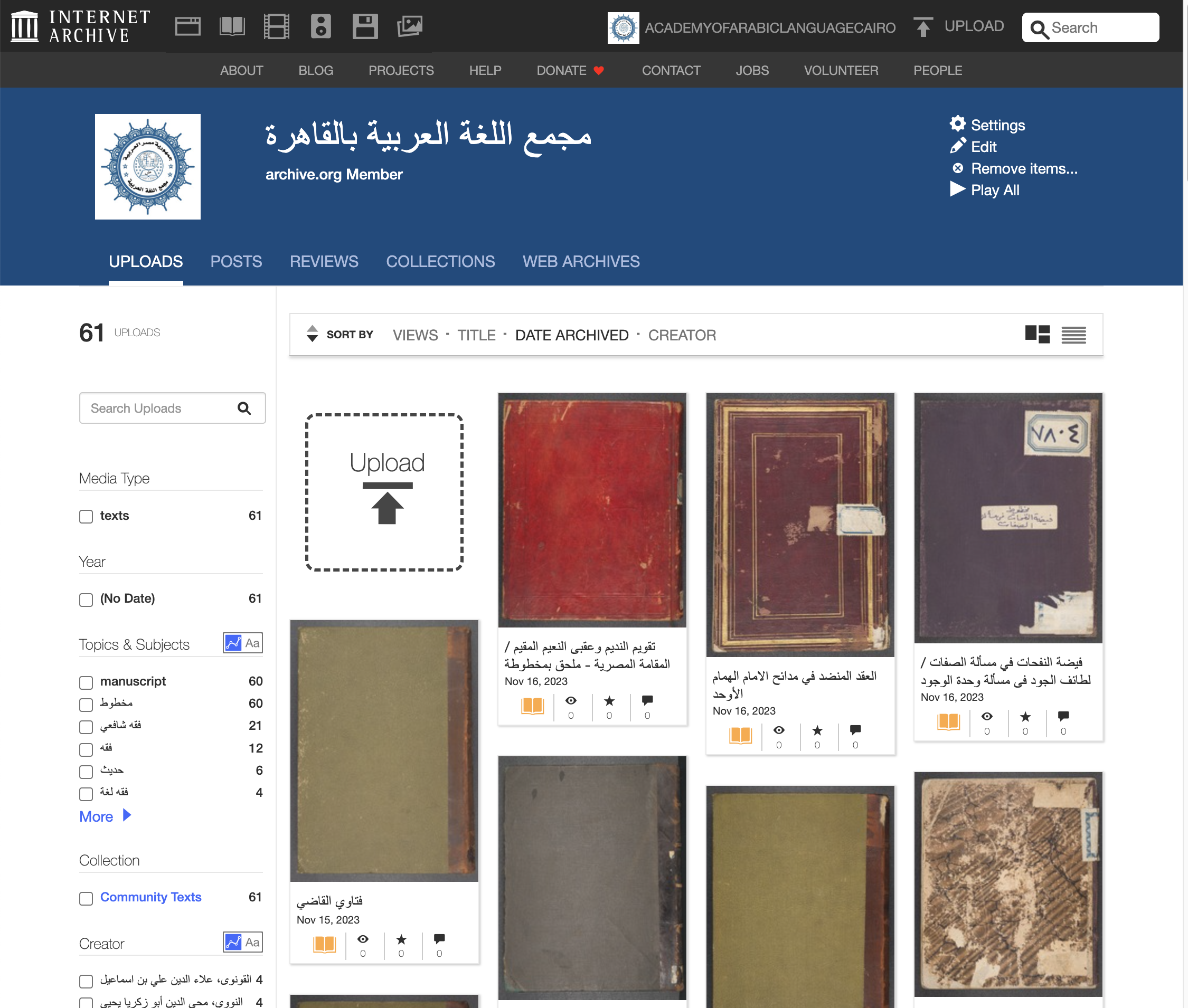Check the فقه شافعي topic filter
The image size is (1188, 1008).
[x=86, y=727]
